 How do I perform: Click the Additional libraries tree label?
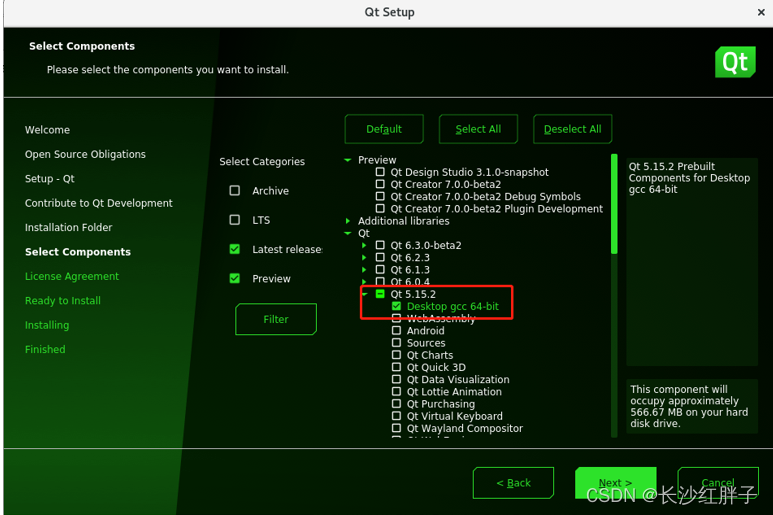[x=404, y=221]
